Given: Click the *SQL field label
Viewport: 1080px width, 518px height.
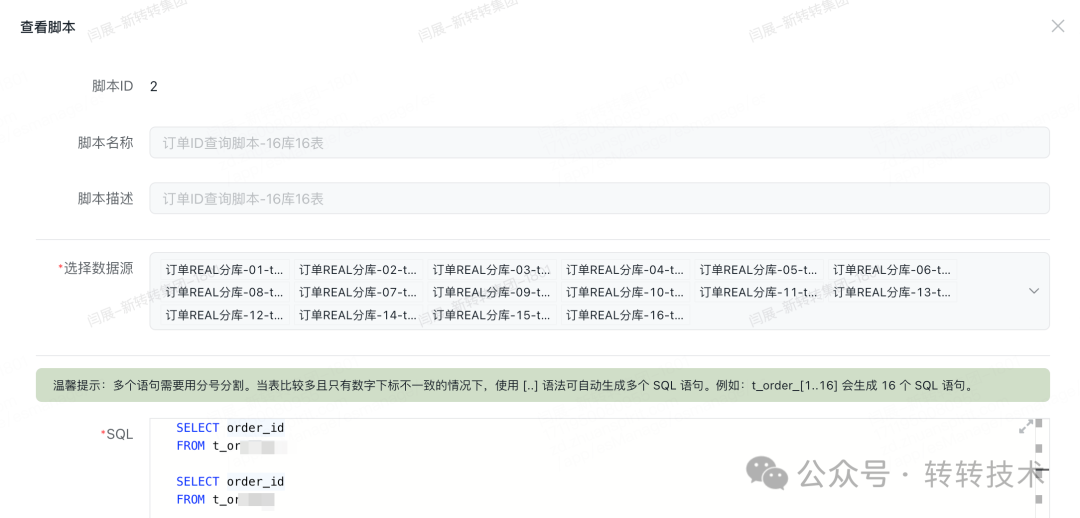Looking at the screenshot, I should coord(117,434).
